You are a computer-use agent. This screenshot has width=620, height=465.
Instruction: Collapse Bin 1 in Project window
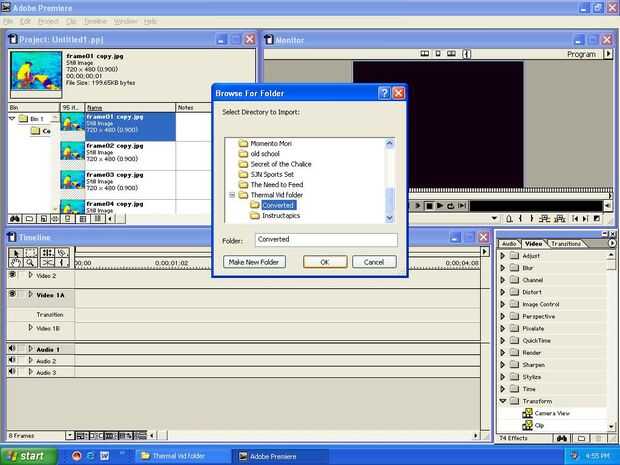[x=12, y=118]
